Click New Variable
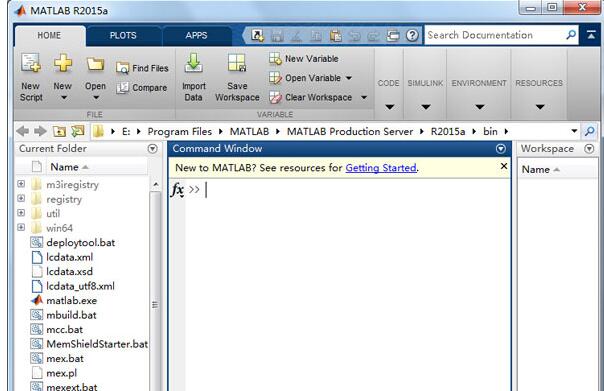 304,59
